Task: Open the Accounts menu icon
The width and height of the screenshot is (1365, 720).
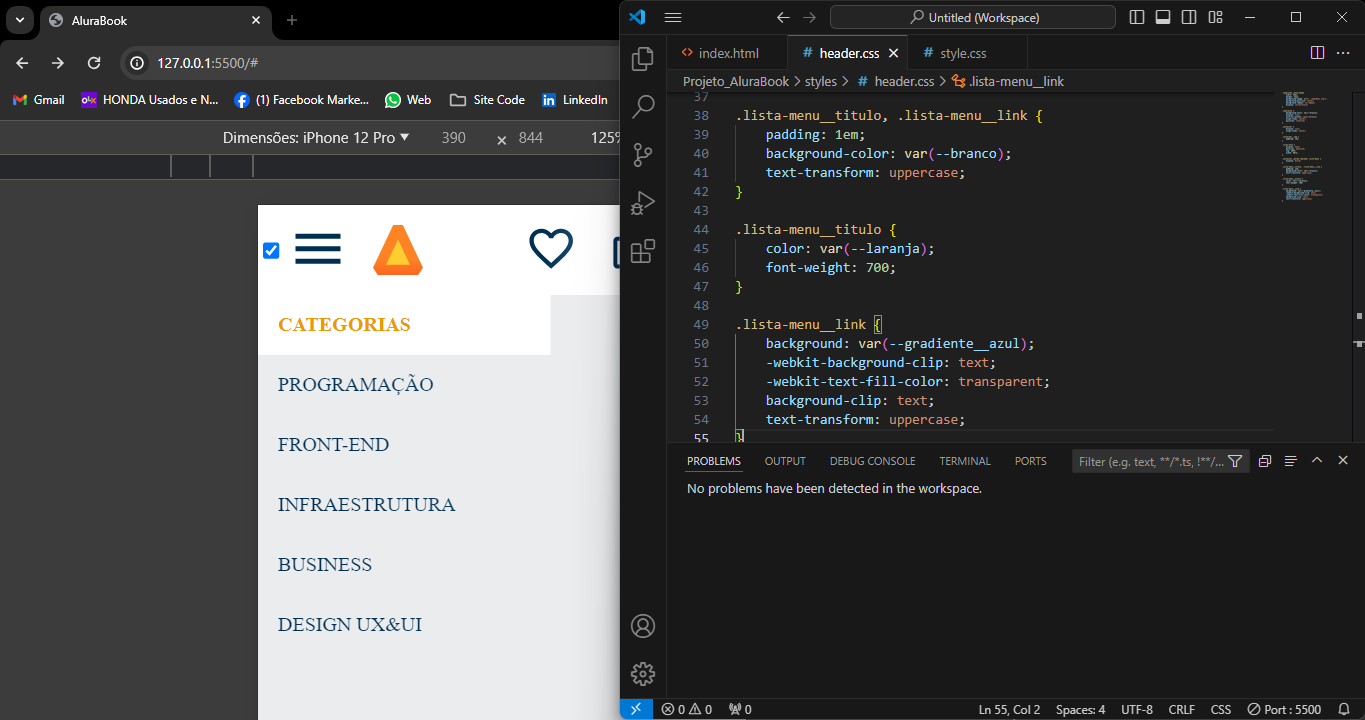Action: [643, 626]
